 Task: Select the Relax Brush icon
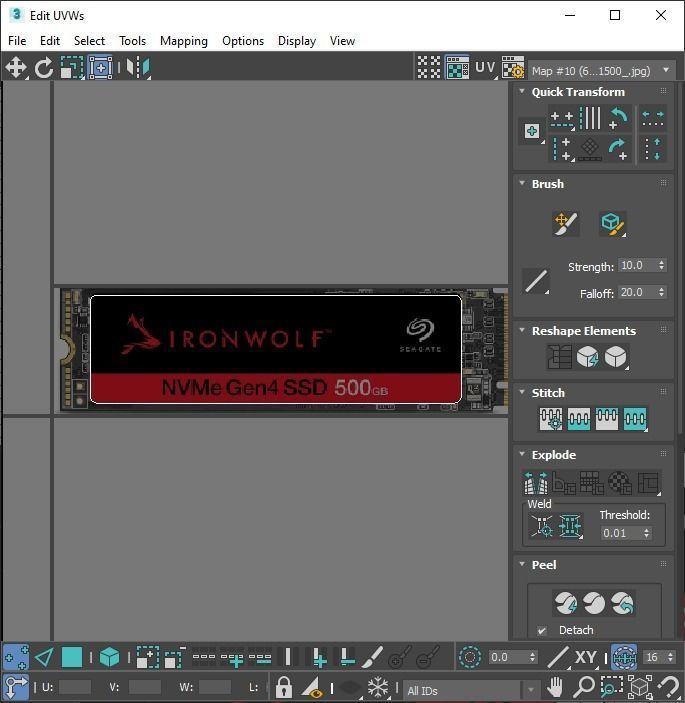point(612,224)
